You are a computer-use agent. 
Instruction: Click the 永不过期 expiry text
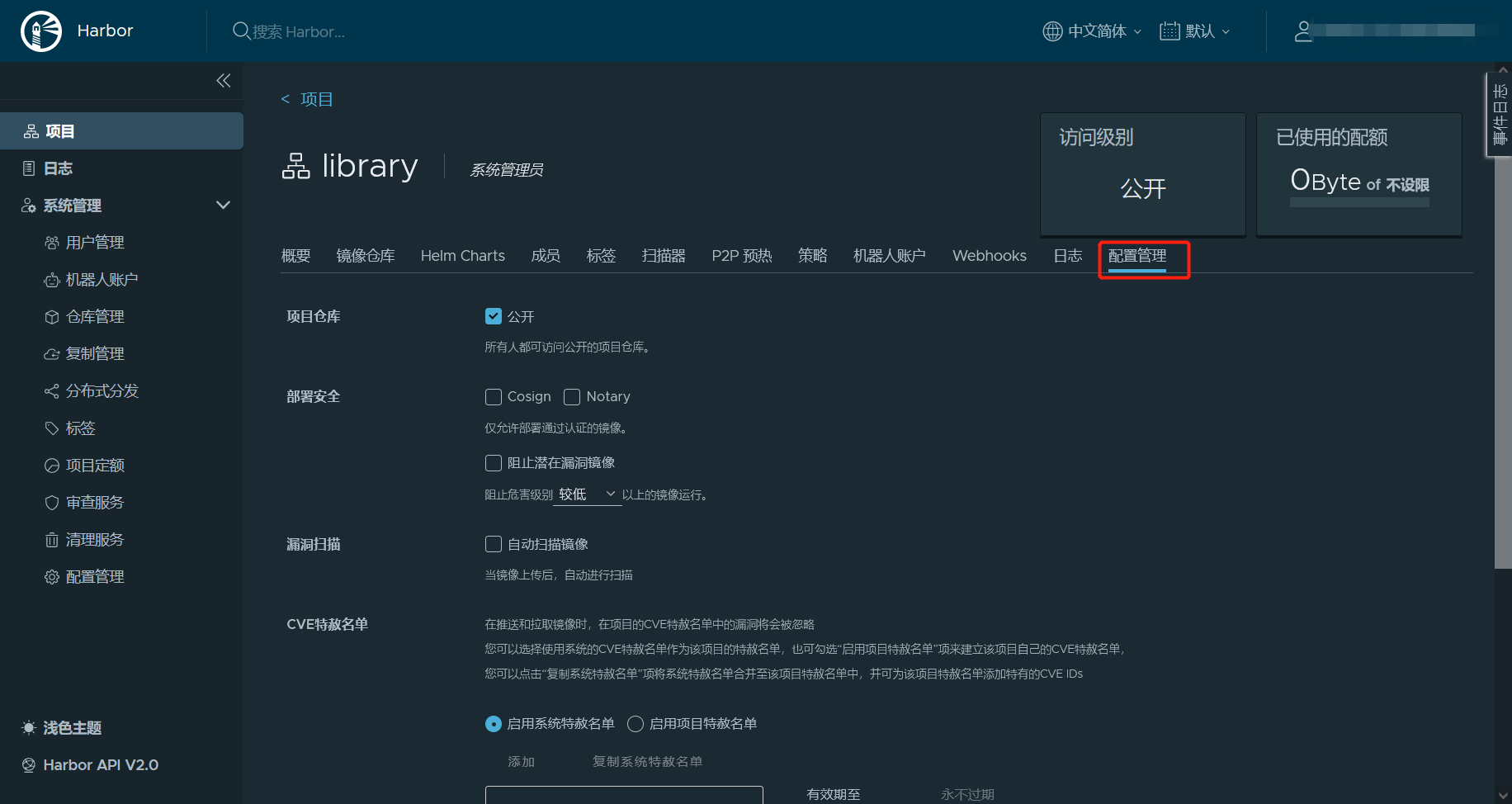[967, 794]
